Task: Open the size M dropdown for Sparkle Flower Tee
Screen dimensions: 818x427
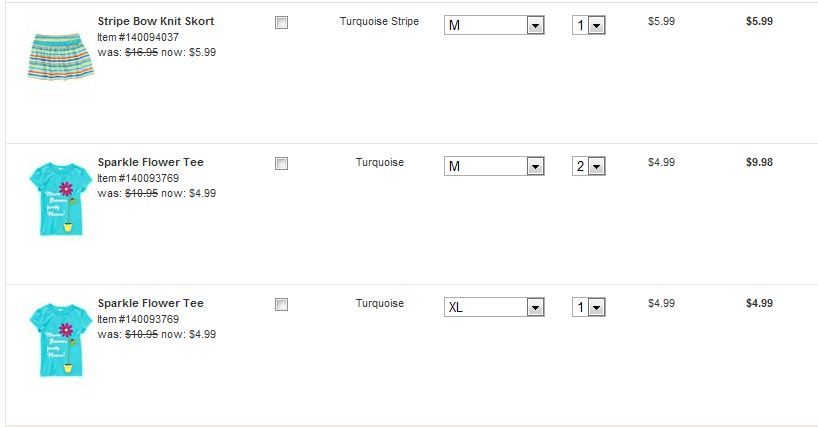Action: (494, 166)
